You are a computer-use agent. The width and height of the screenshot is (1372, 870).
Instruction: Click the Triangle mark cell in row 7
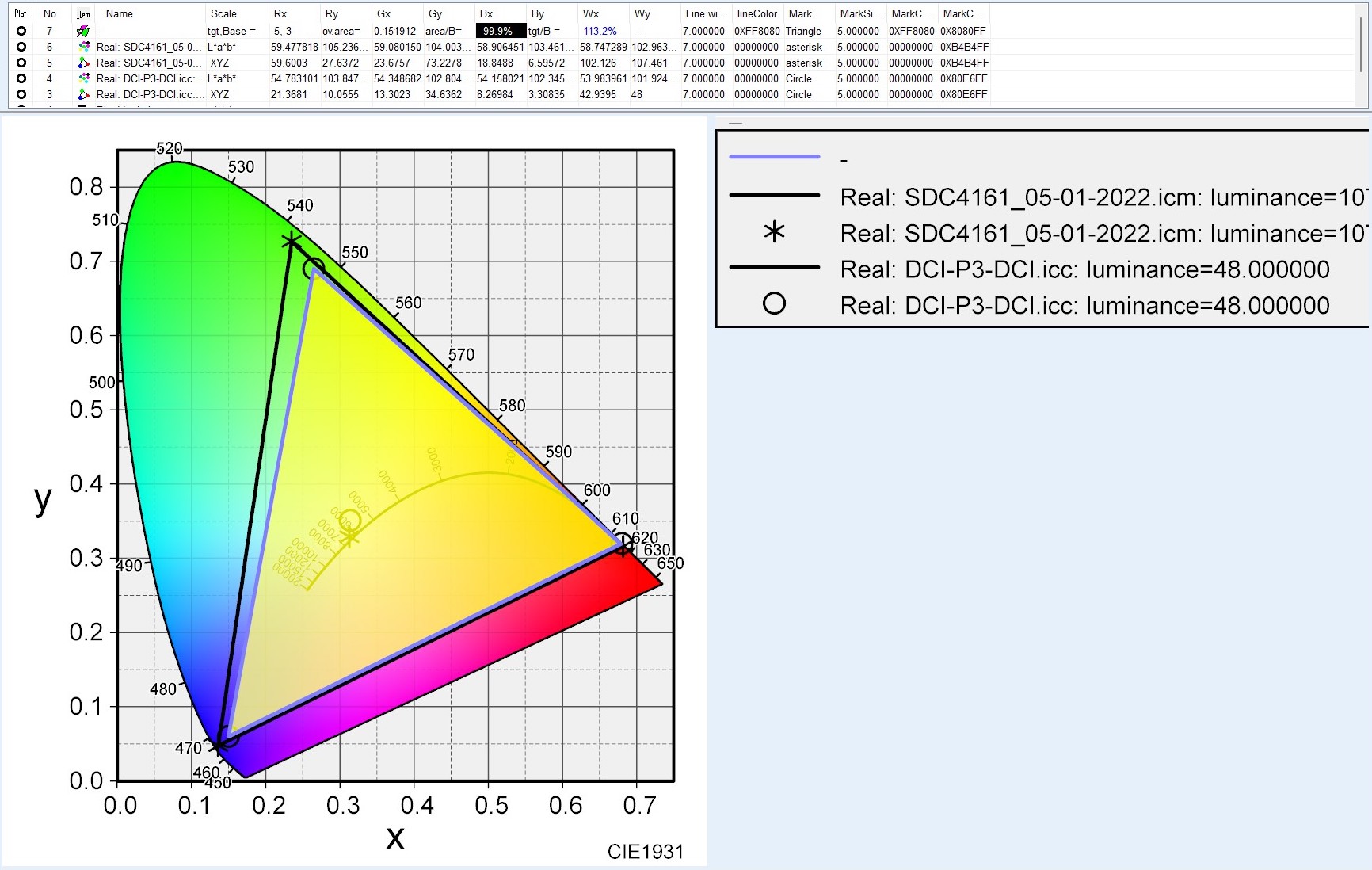tap(803, 31)
